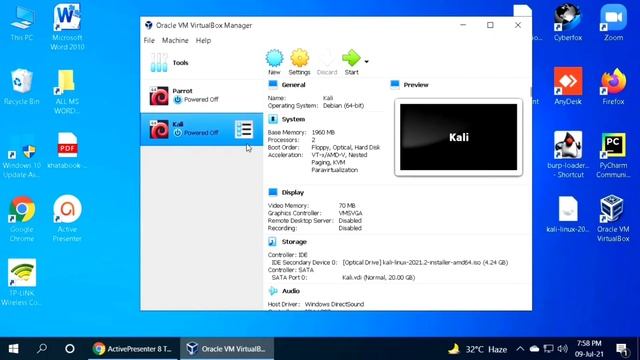Screen dimensions: 640x360
Task: Click the volume icon in system tray
Action: [x=562, y=349]
